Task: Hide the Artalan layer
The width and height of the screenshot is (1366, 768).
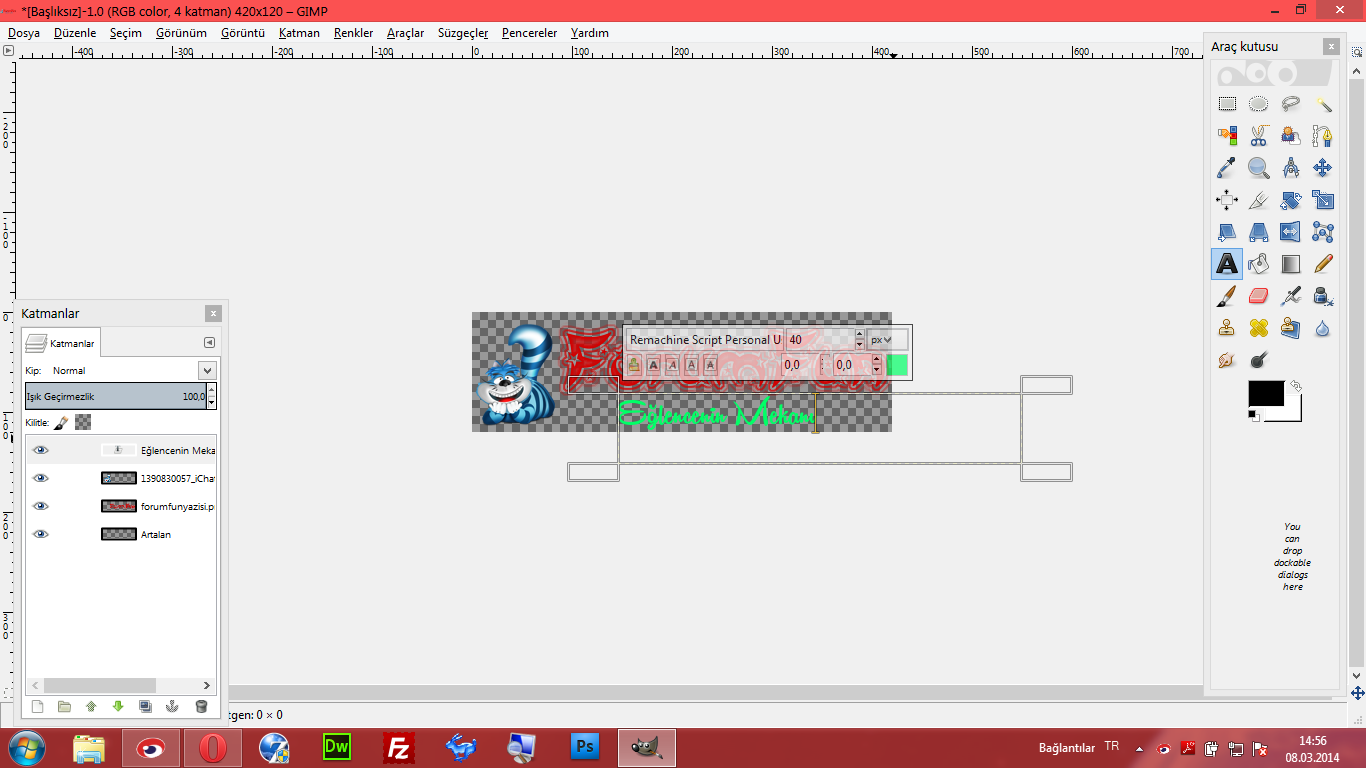Action: pos(41,534)
